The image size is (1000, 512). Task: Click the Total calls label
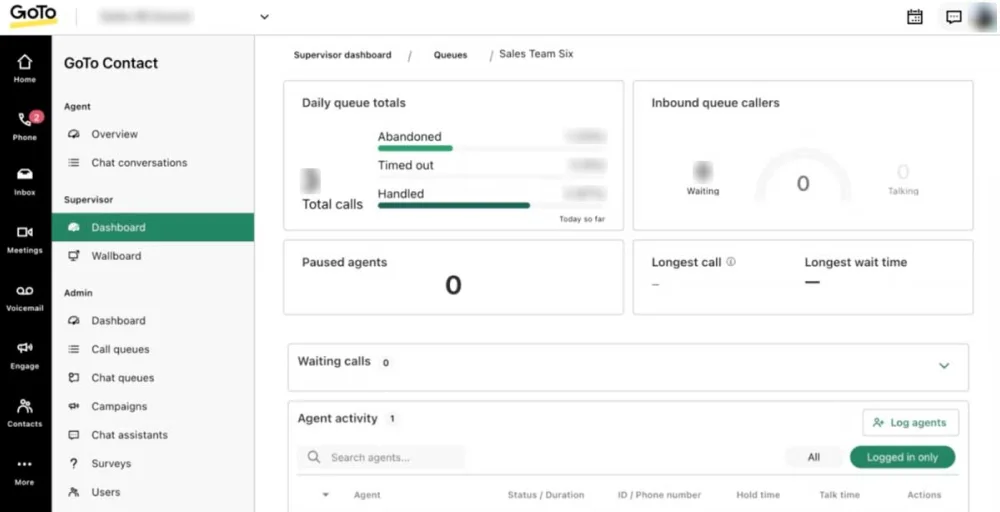click(x=332, y=205)
